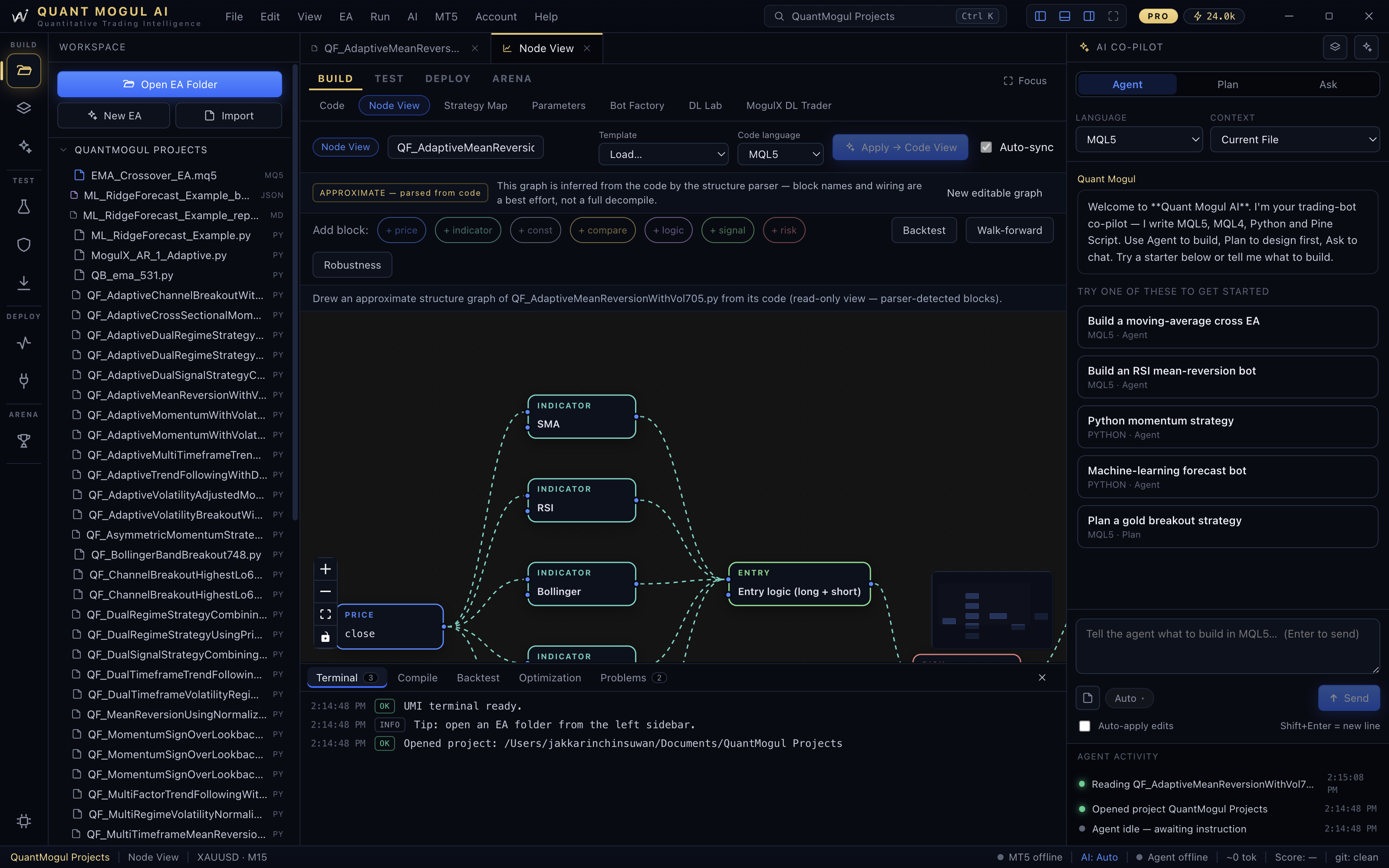Open the pulse activity icon under Deploy
The width and height of the screenshot is (1389, 868).
click(x=23, y=343)
